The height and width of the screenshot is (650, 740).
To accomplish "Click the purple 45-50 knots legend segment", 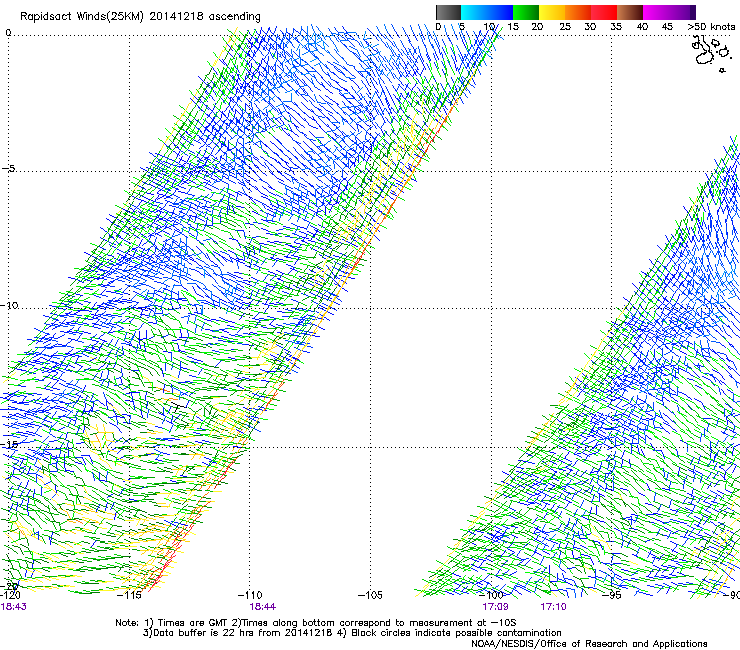I will tap(682, 12).
